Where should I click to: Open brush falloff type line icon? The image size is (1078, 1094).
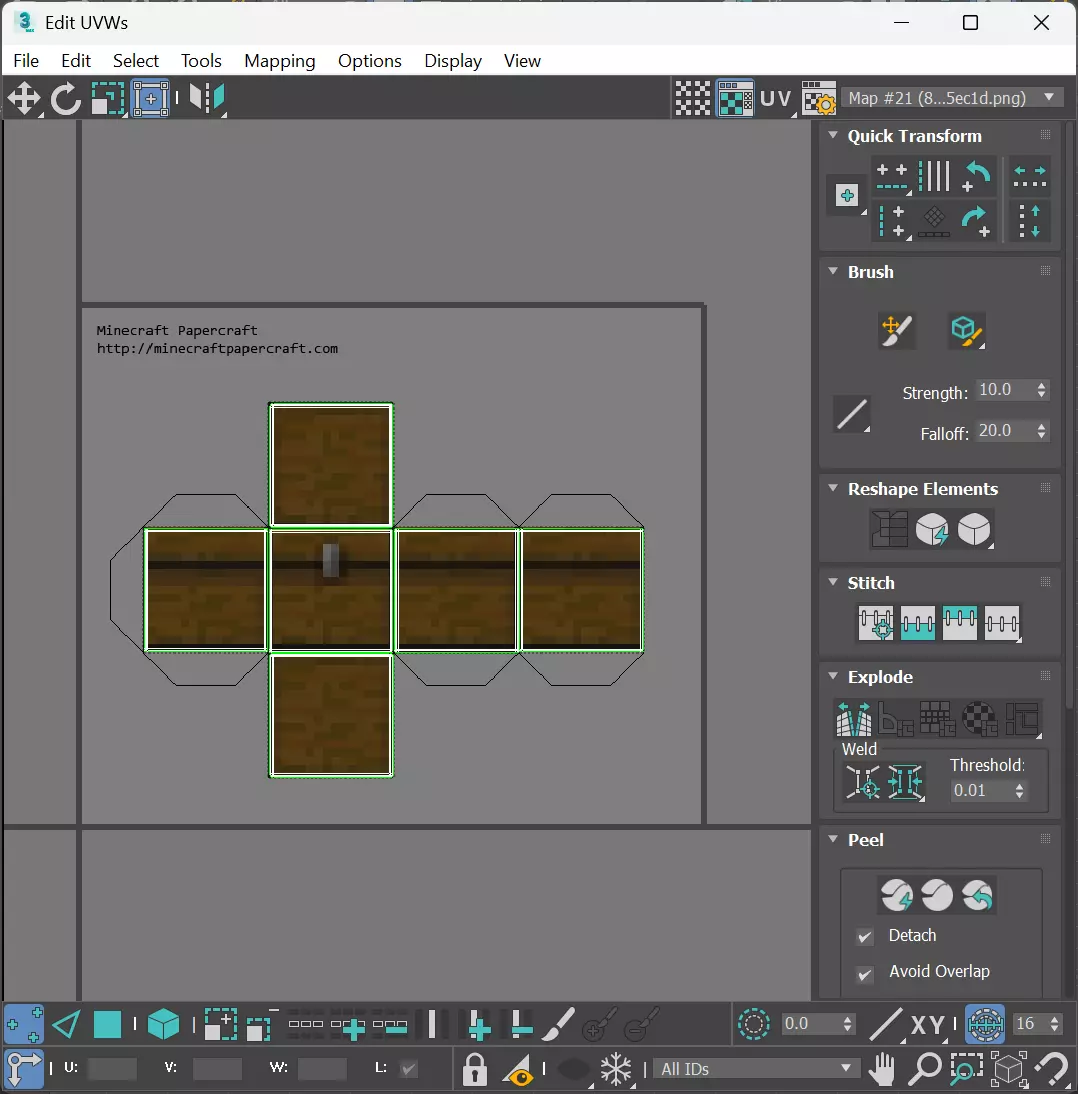click(852, 415)
